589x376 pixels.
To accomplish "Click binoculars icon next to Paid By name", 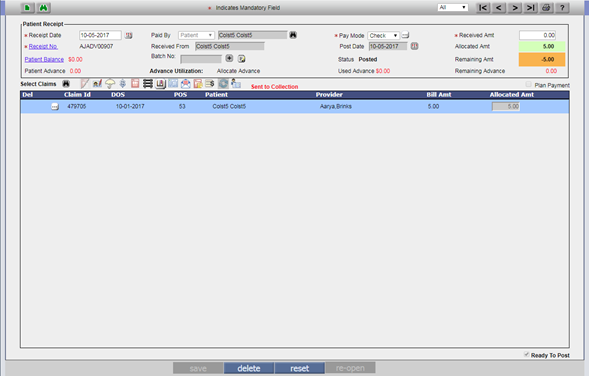I will (x=293, y=35).
